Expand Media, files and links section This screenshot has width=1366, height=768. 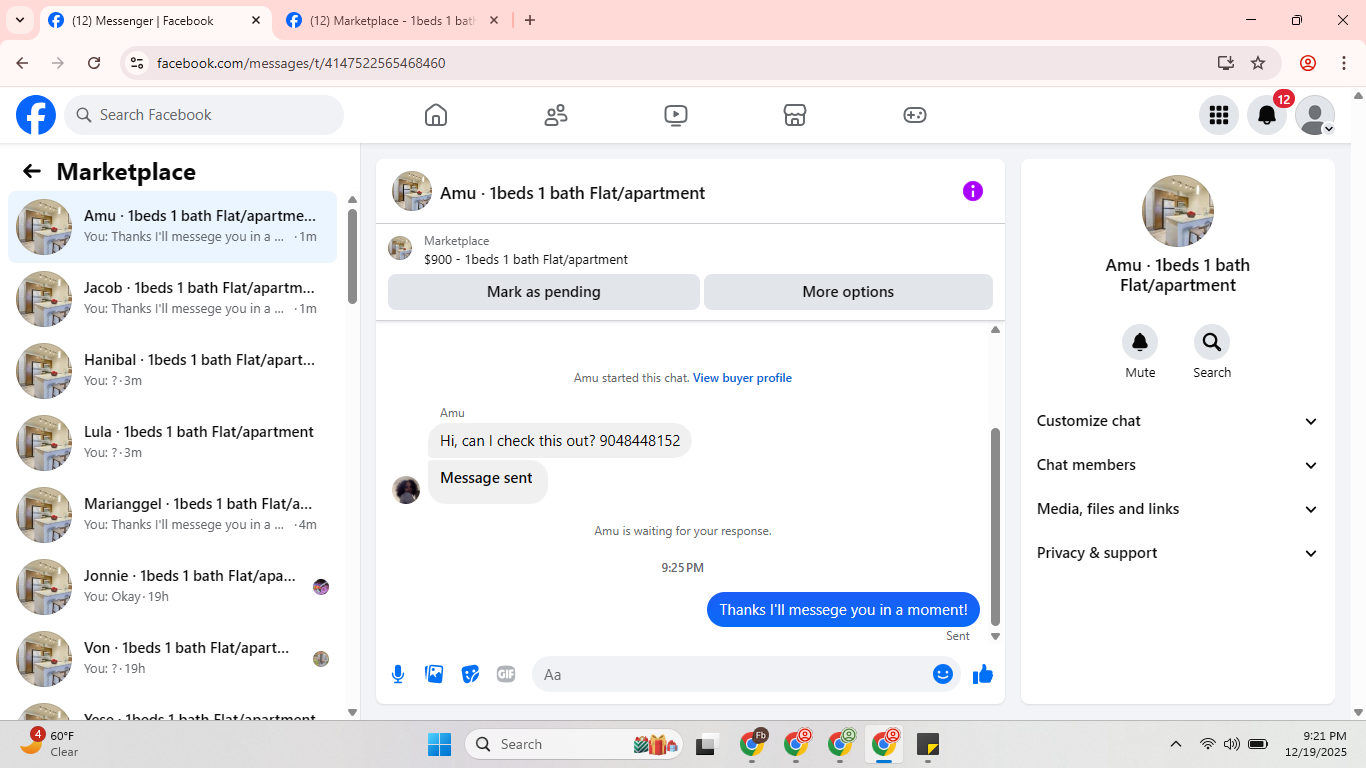1178,509
